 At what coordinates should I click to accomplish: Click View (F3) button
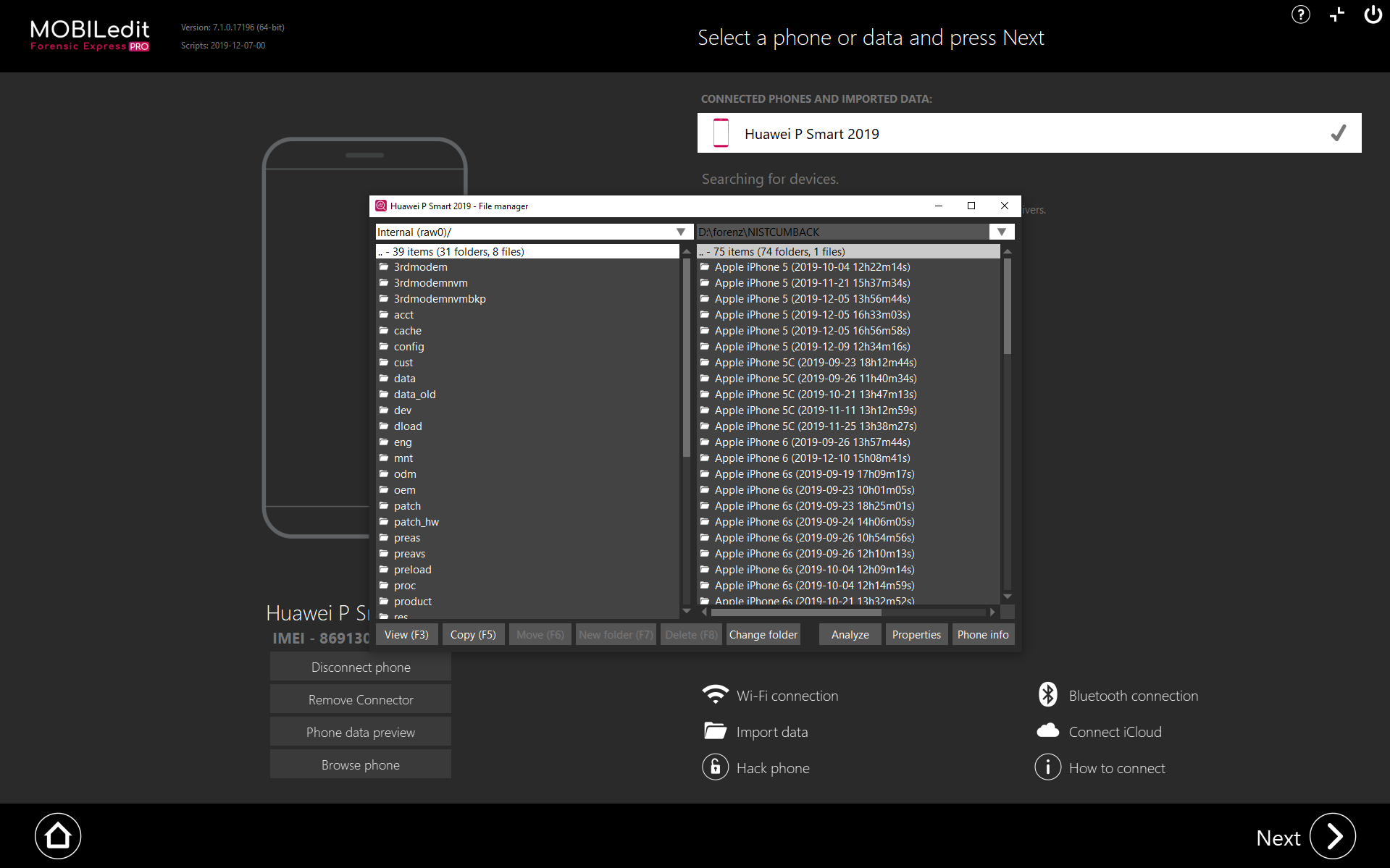click(406, 634)
